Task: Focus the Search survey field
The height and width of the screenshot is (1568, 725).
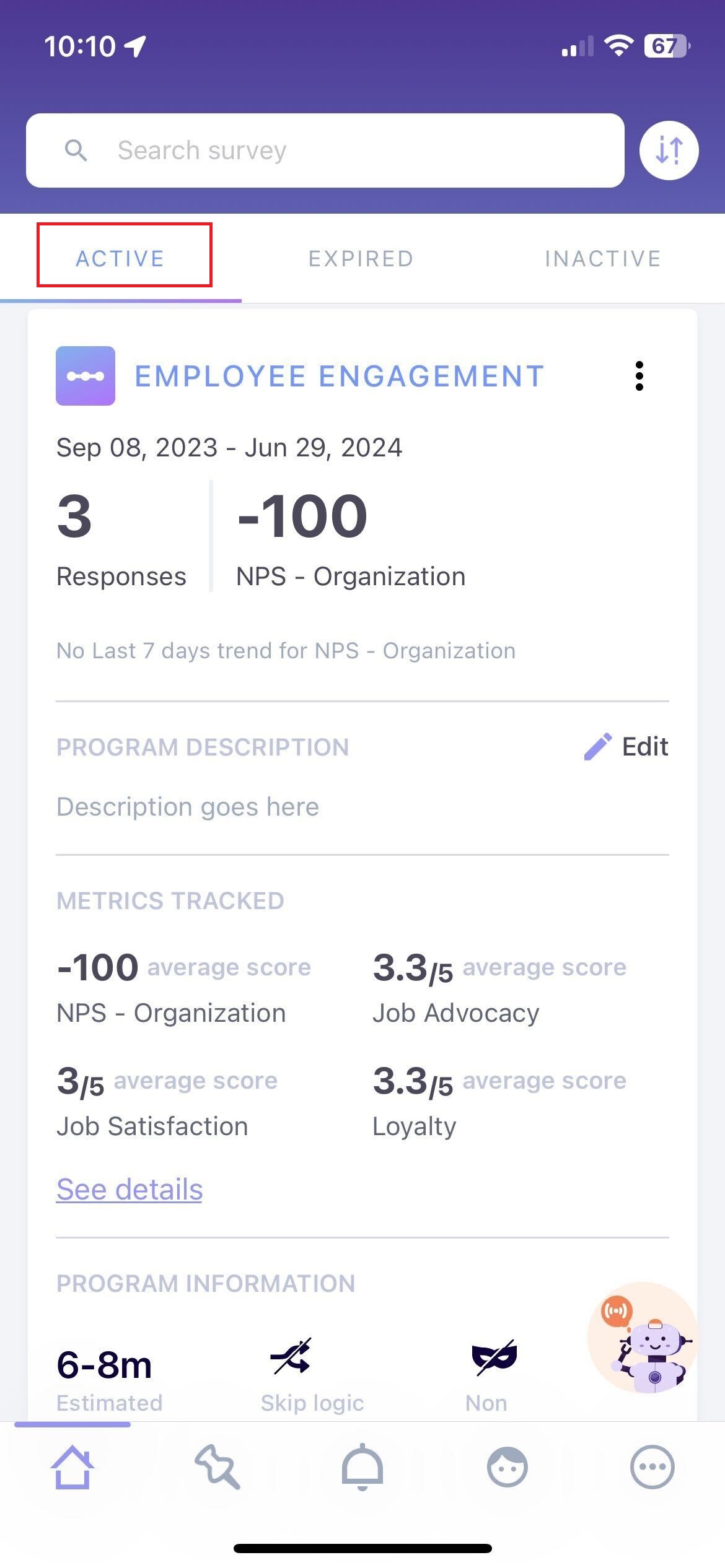Action: pos(347,150)
